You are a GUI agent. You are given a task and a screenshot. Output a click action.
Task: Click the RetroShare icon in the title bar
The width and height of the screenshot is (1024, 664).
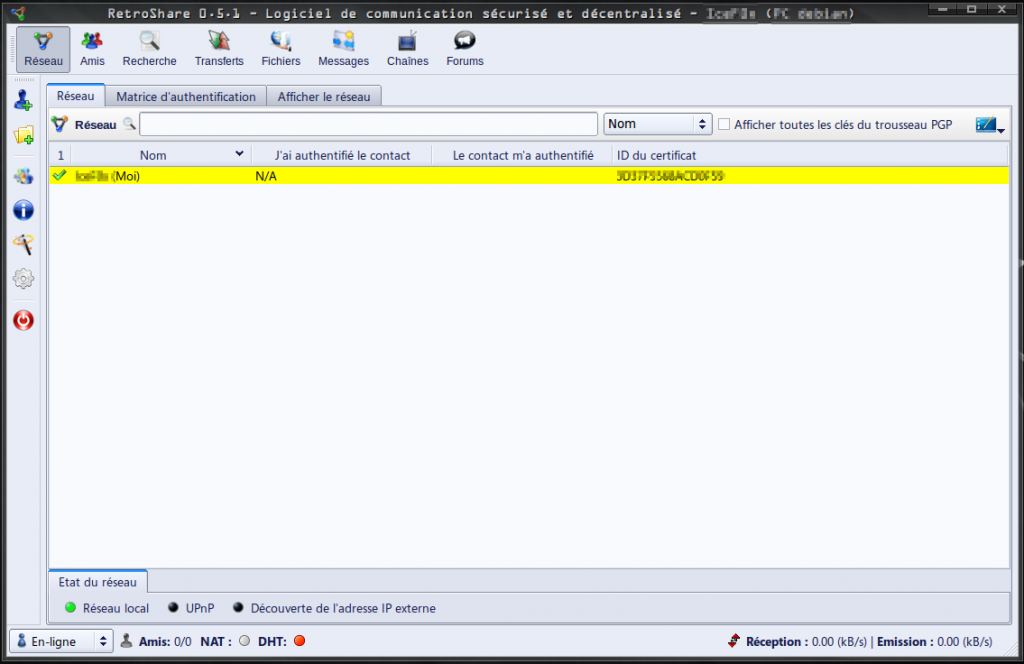pyautogui.click(x=18, y=12)
